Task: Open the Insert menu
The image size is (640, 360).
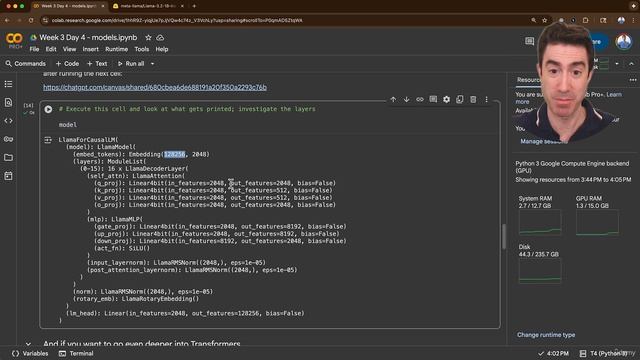Action: [x=90, y=49]
